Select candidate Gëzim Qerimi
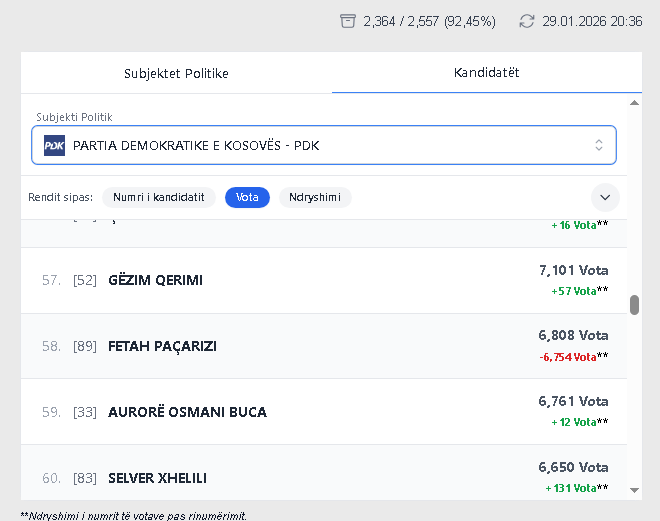The width and height of the screenshot is (660, 521). point(155,281)
